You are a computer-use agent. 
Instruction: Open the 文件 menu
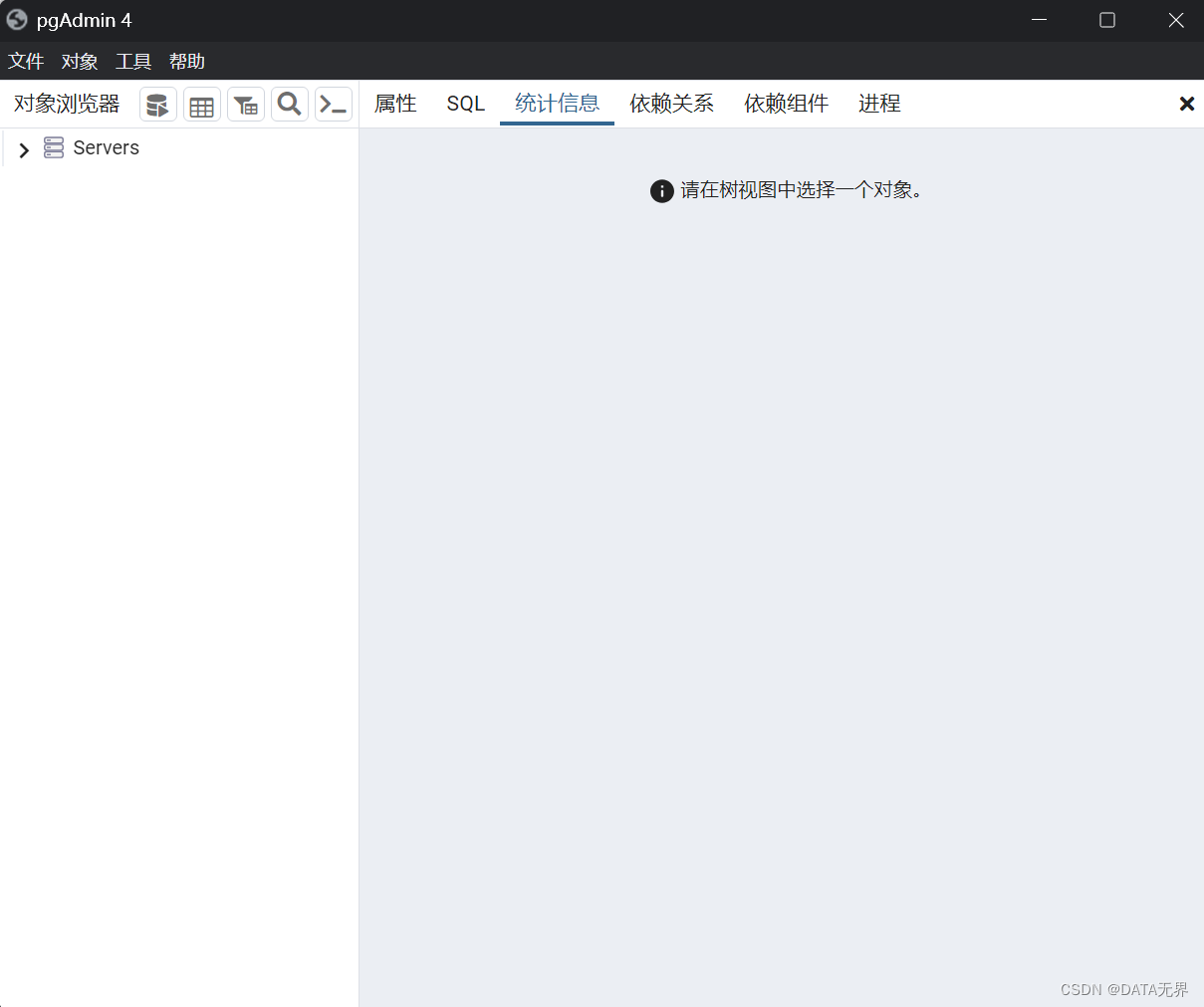26,61
